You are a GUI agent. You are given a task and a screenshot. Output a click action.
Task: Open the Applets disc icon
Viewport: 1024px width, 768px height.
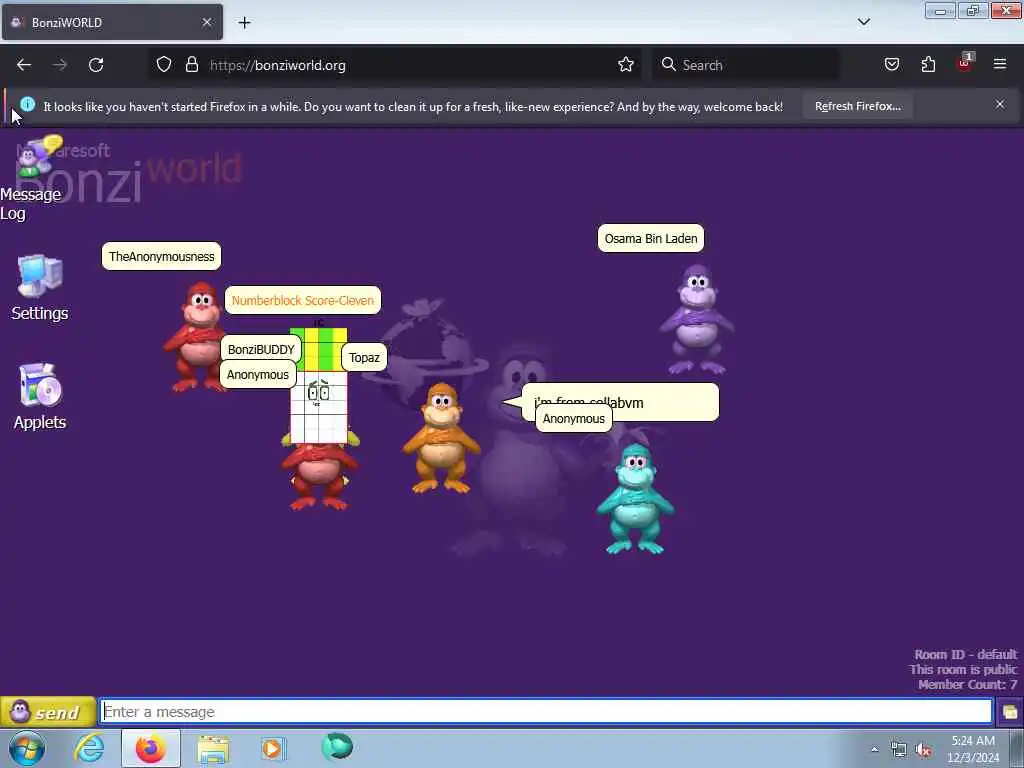[40, 385]
